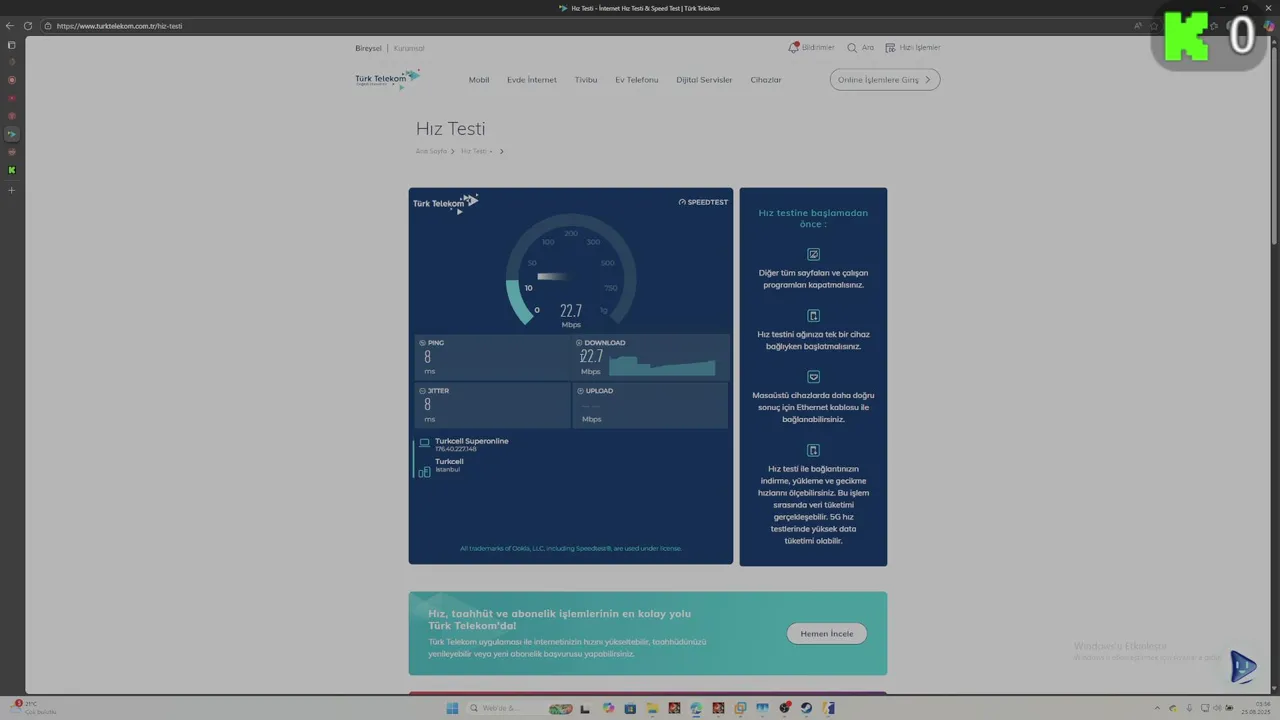The image size is (1280, 720).
Task: Open the Ev Telefonu menu
Action: [x=637, y=80]
